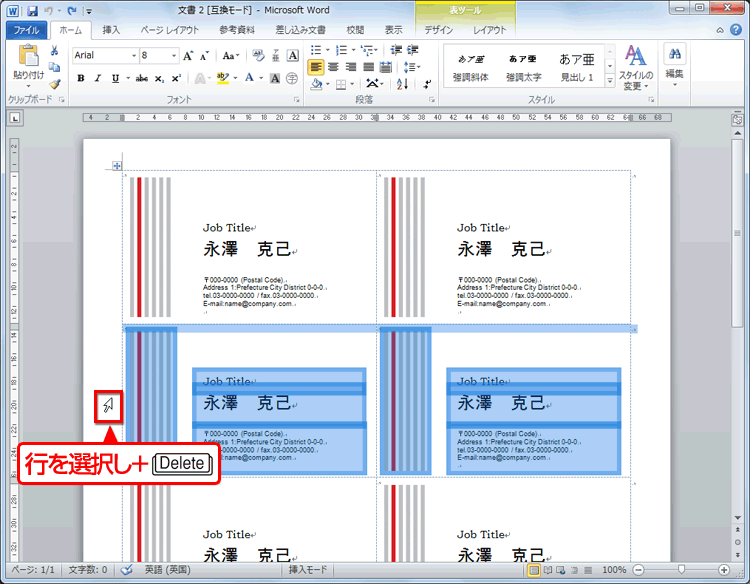This screenshot has height=584, width=750.
Task: Toggle align text left
Action: (316, 67)
